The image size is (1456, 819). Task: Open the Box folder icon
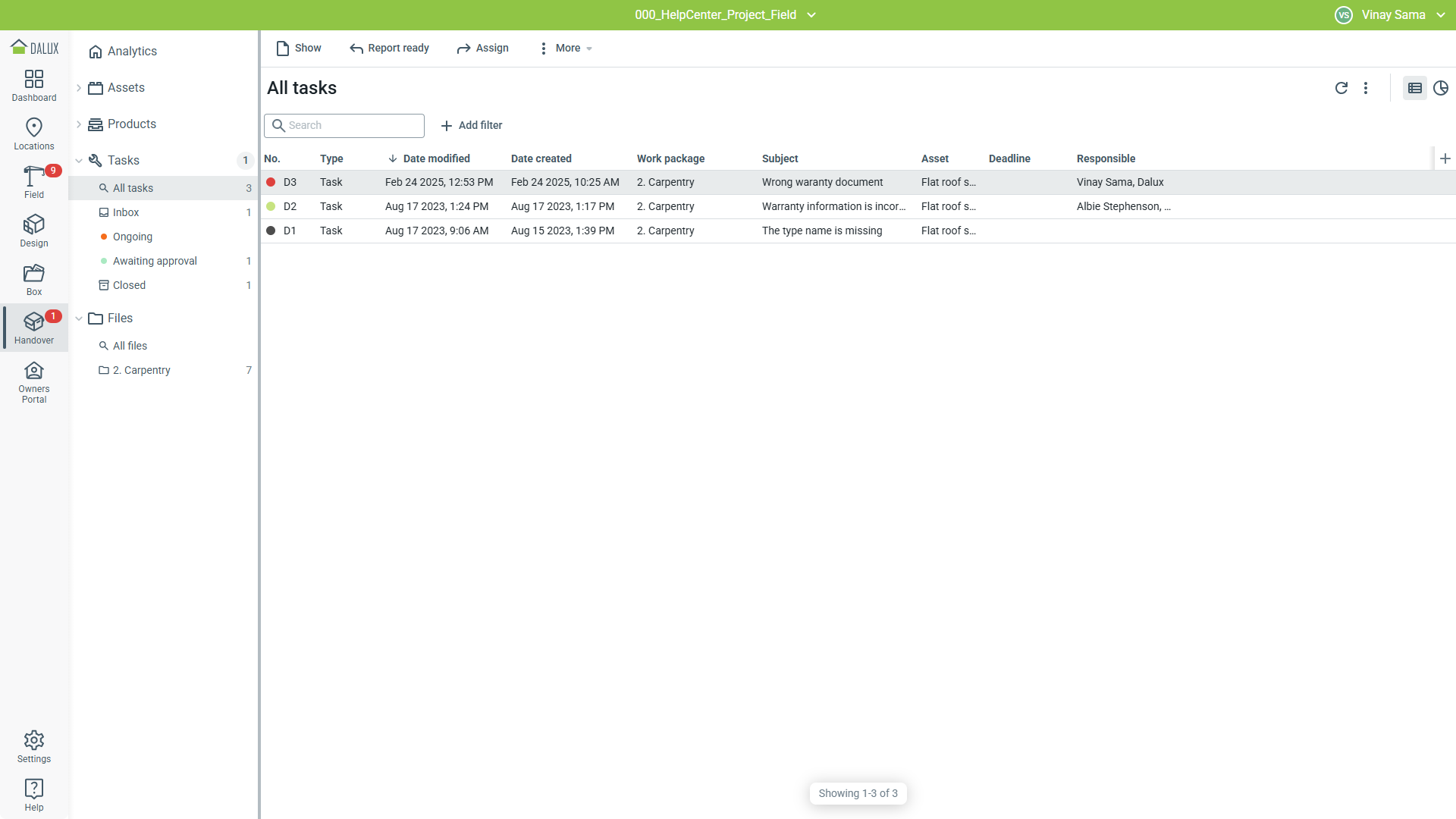(34, 273)
